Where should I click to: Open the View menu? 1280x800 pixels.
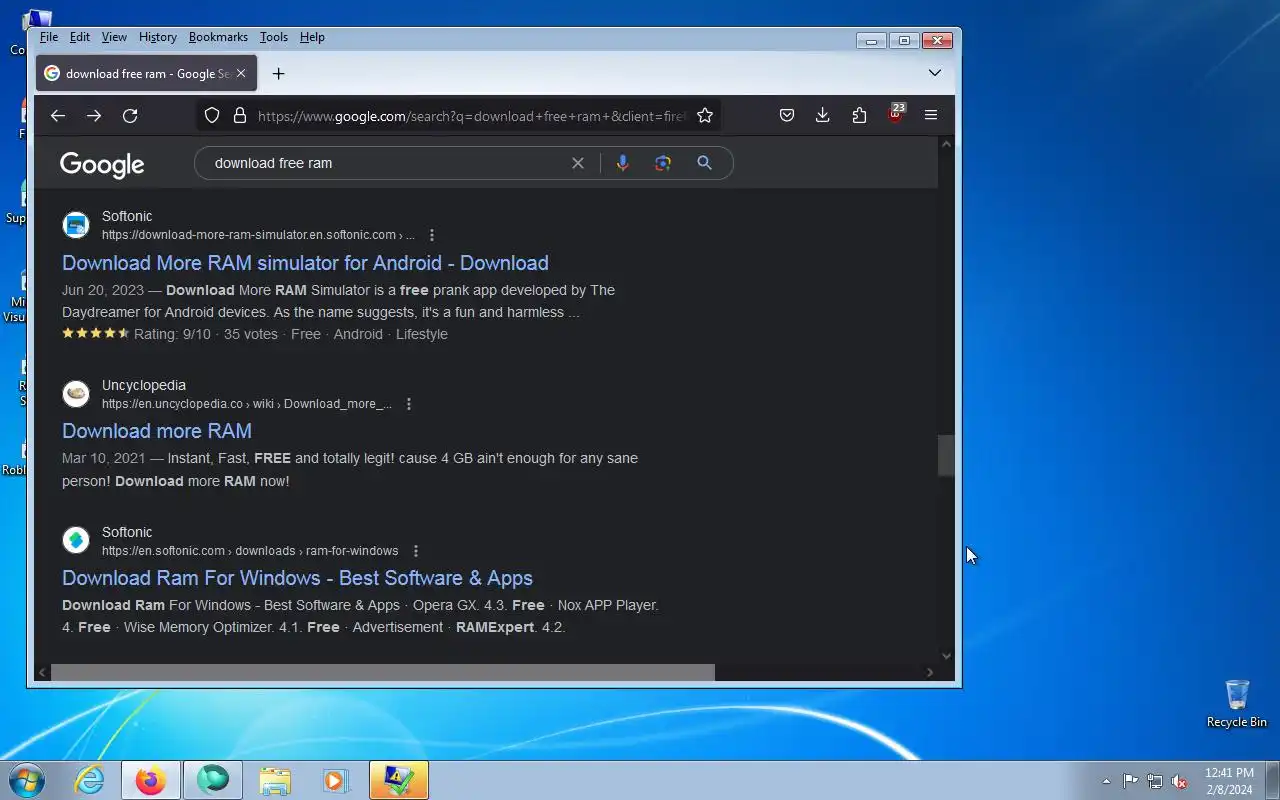tap(114, 37)
